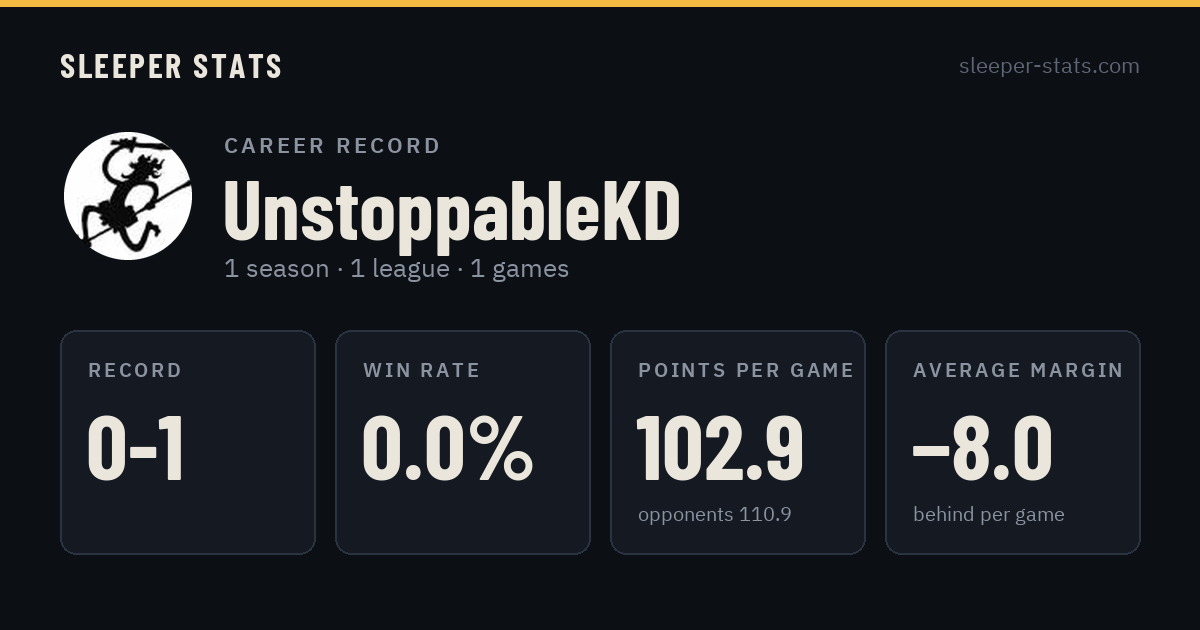The height and width of the screenshot is (630, 1200).
Task: Open the RECORD stat card
Action: pos(188,442)
